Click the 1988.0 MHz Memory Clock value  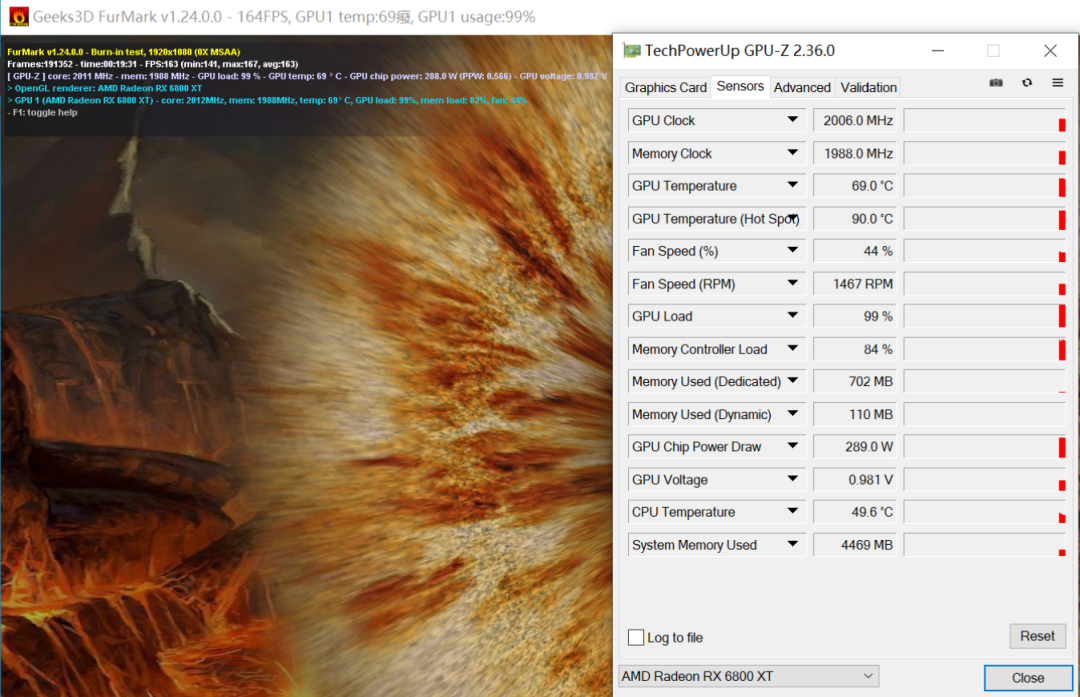[x=855, y=154]
